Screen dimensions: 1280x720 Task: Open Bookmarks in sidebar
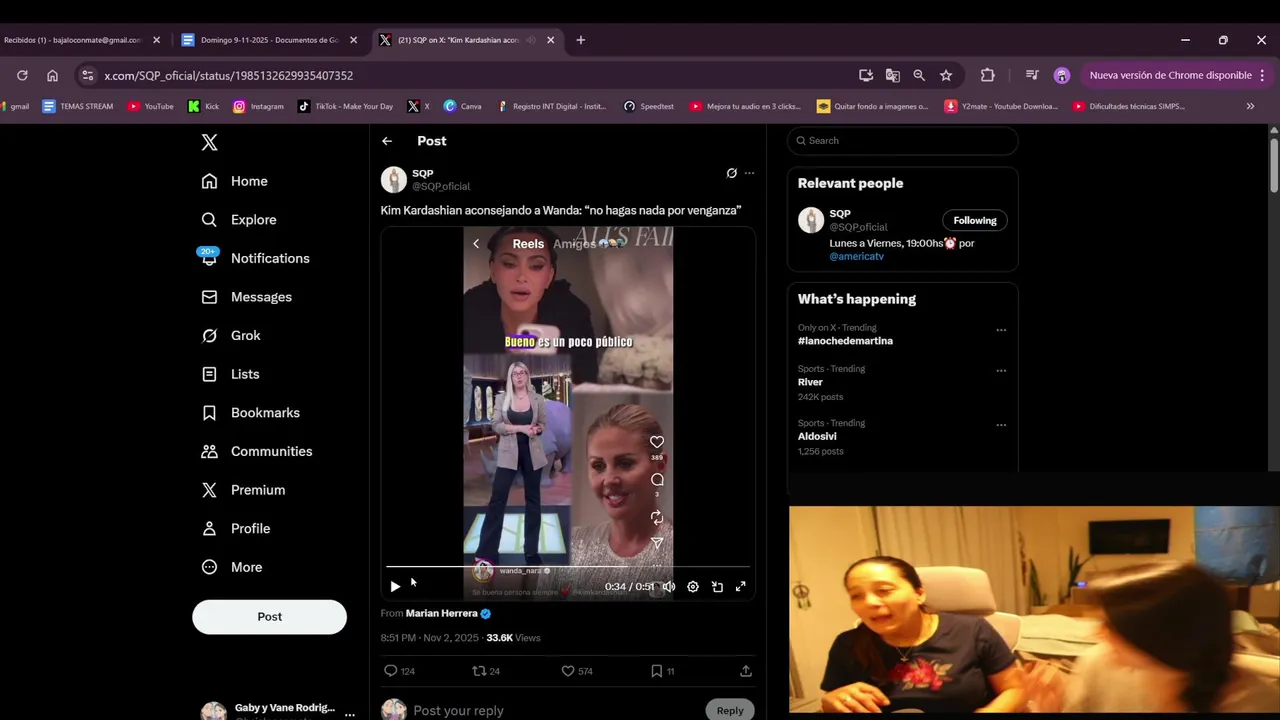[x=250, y=413]
